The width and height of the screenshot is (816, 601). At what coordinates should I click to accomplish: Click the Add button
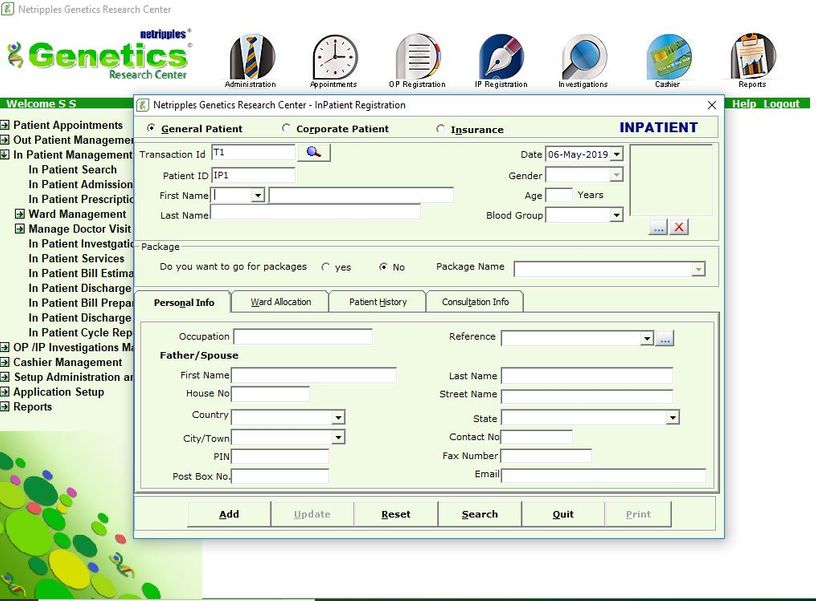click(229, 514)
